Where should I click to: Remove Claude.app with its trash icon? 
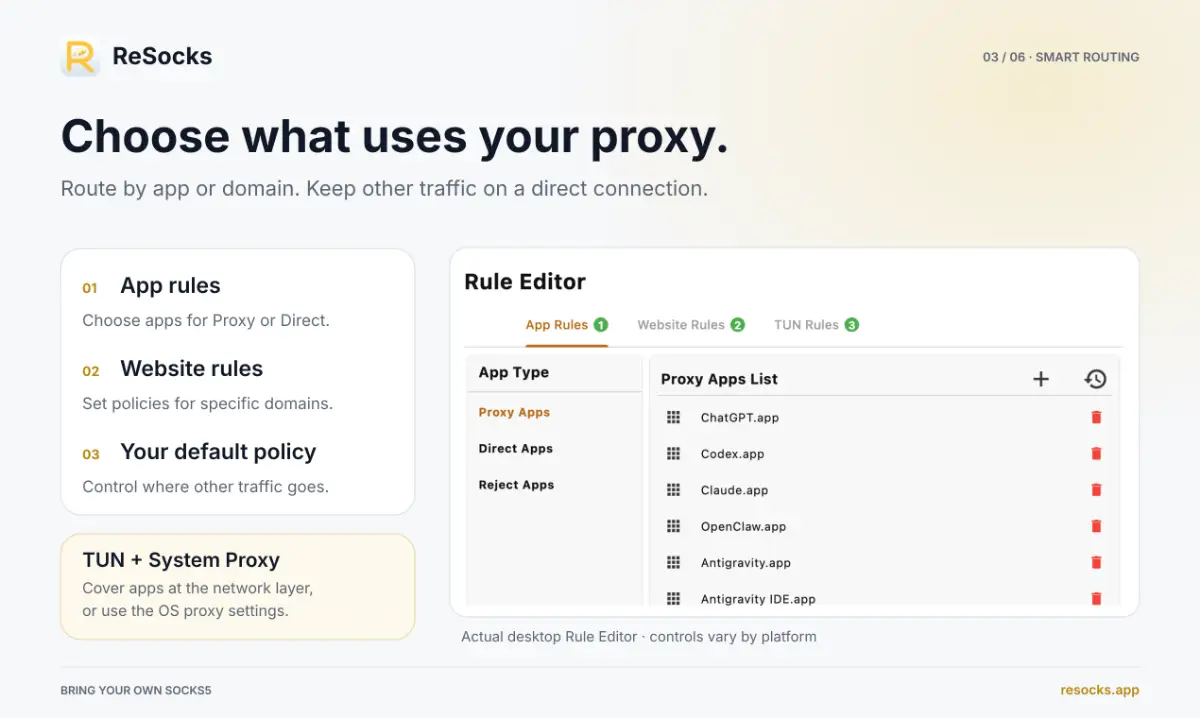tap(1096, 490)
